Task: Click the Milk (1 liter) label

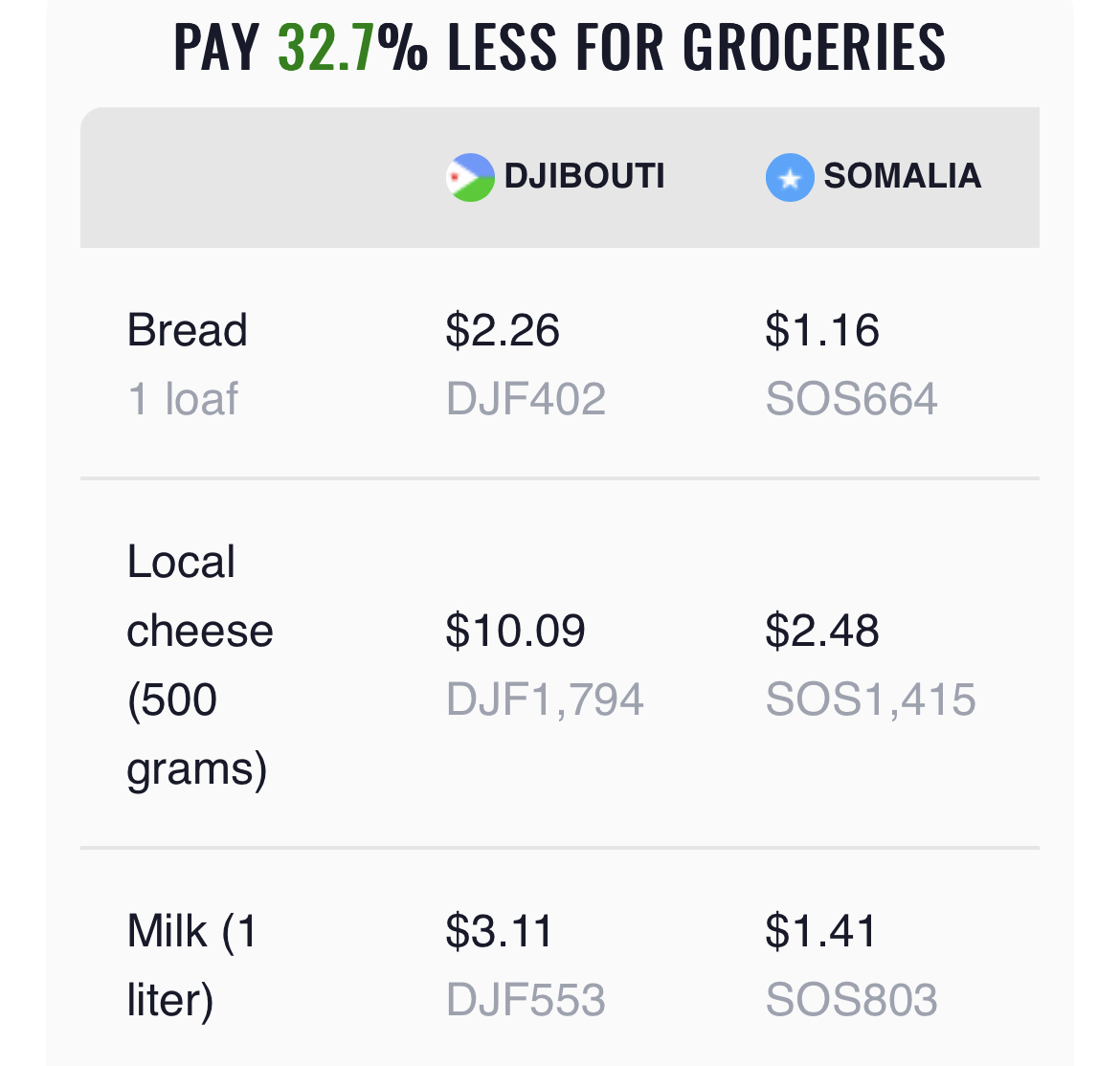Action: tap(192, 966)
